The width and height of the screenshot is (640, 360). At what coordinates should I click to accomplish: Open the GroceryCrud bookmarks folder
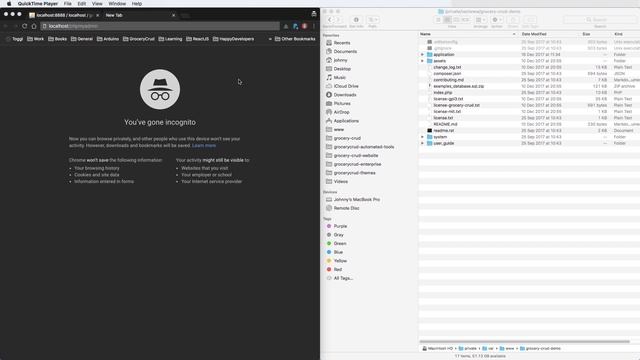coord(139,39)
